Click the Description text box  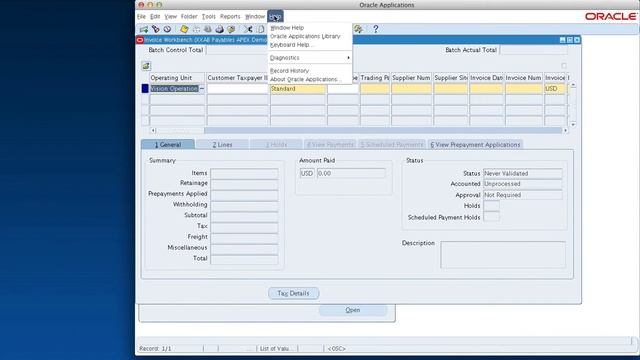click(503, 255)
